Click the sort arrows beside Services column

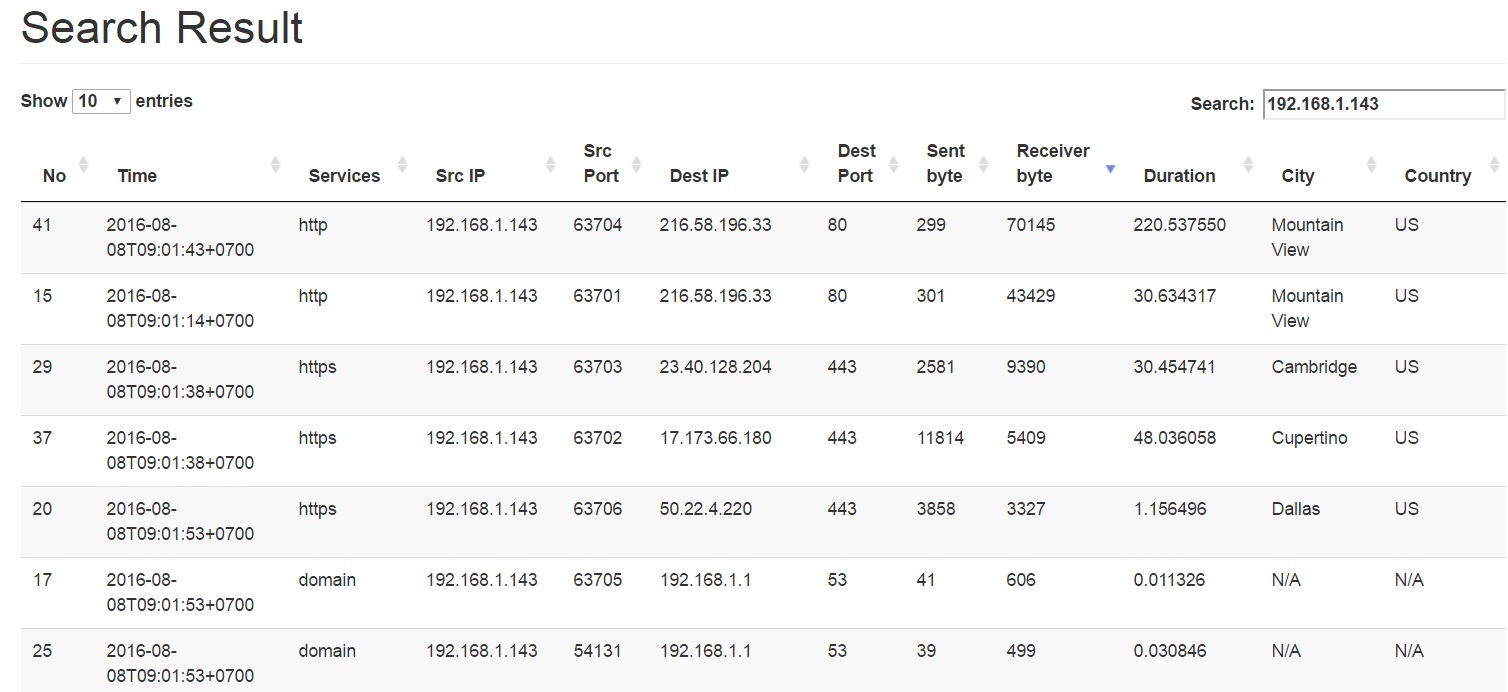pos(402,164)
